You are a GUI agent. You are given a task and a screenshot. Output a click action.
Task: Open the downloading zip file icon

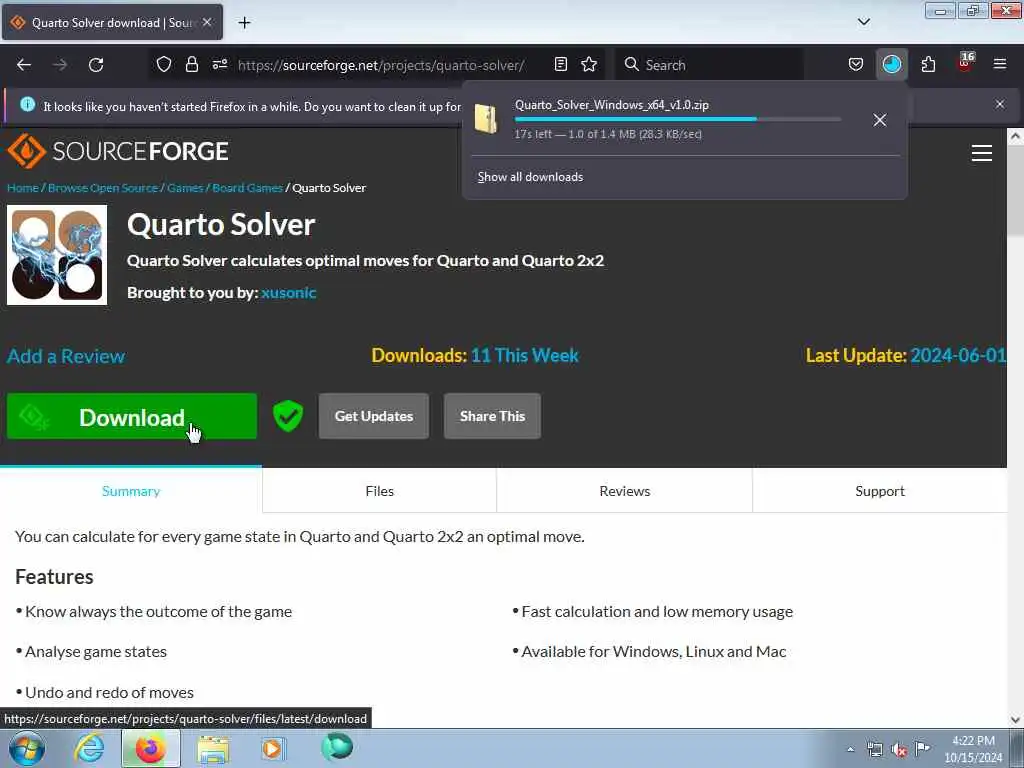tap(487, 119)
